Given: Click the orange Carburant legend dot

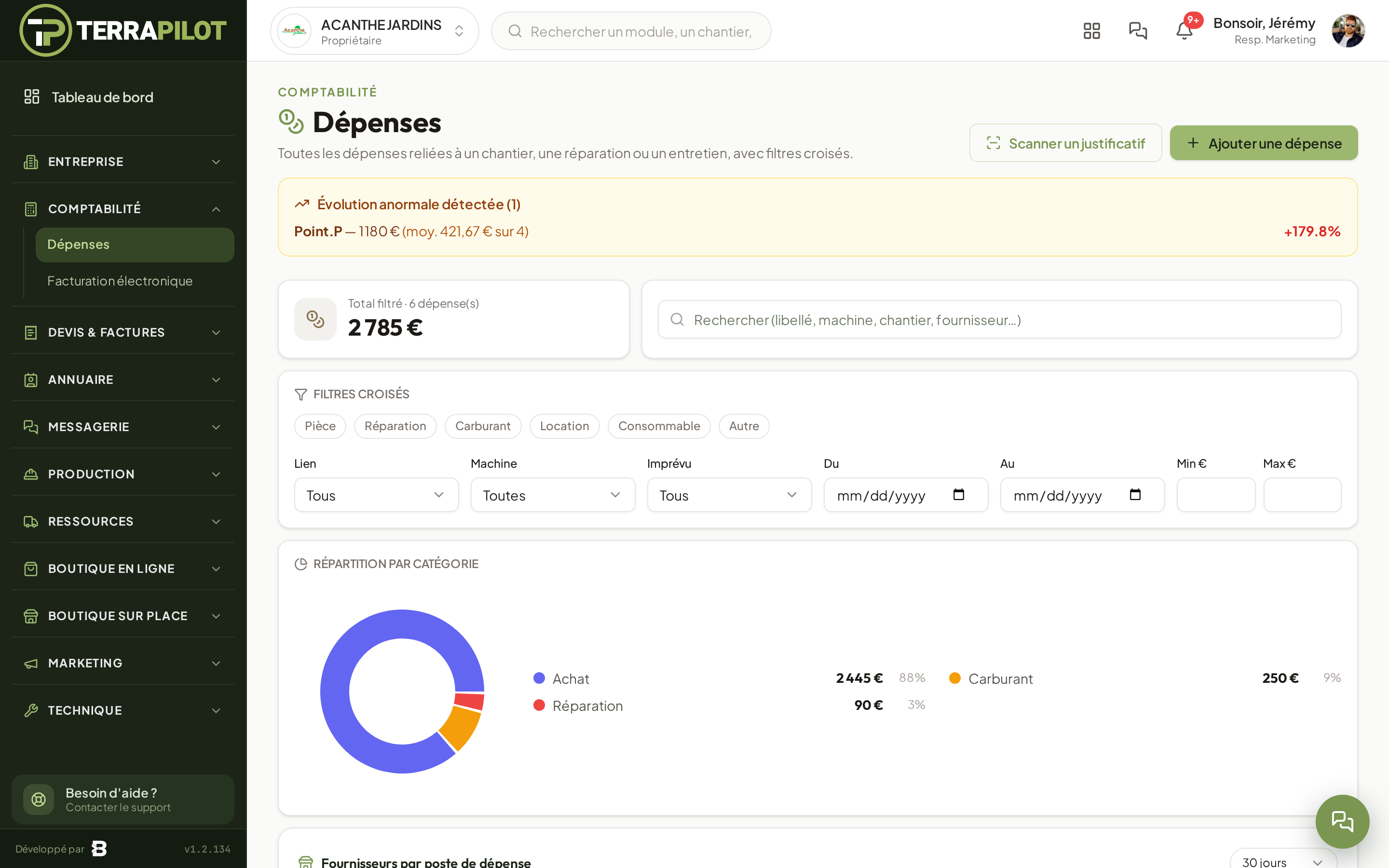Looking at the screenshot, I should (955, 678).
